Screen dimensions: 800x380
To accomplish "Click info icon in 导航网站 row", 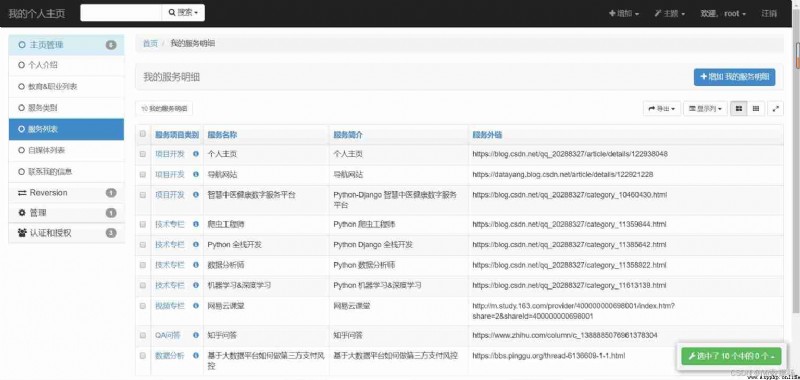I will tap(196, 174).
